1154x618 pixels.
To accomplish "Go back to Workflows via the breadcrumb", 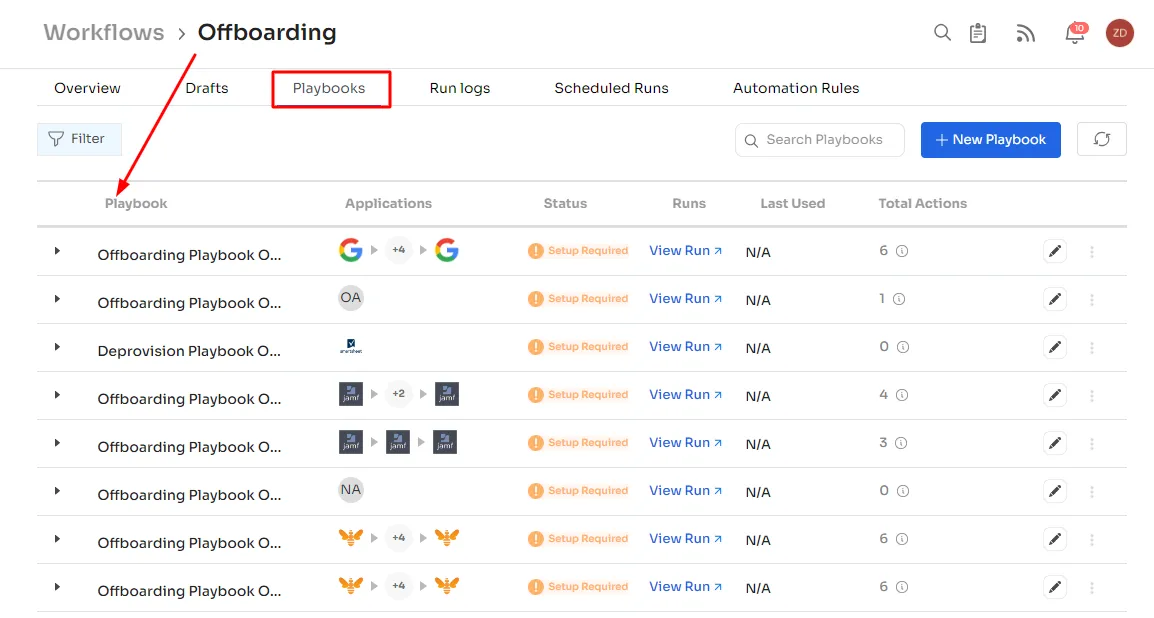I will point(104,32).
